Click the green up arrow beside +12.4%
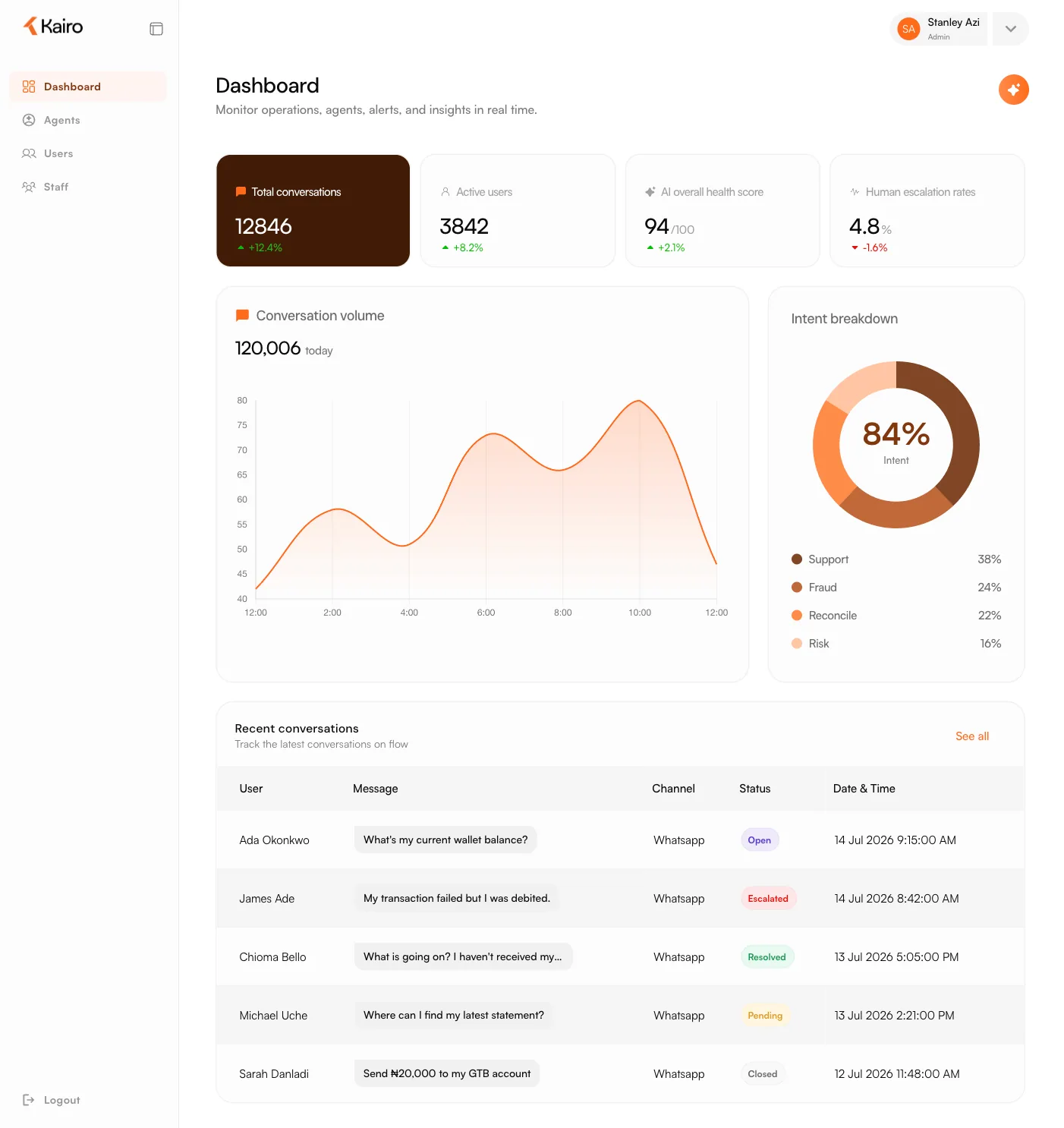Viewport: 1064px width, 1128px height. pyautogui.click(x=241, y=247)
